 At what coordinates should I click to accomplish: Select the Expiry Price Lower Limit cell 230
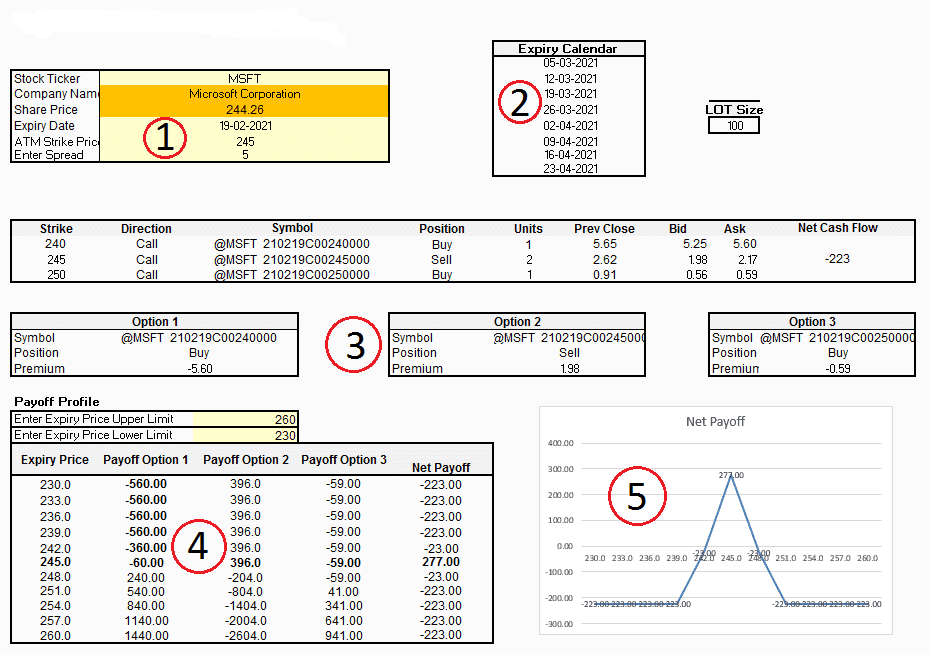click(x=244, y=435)
